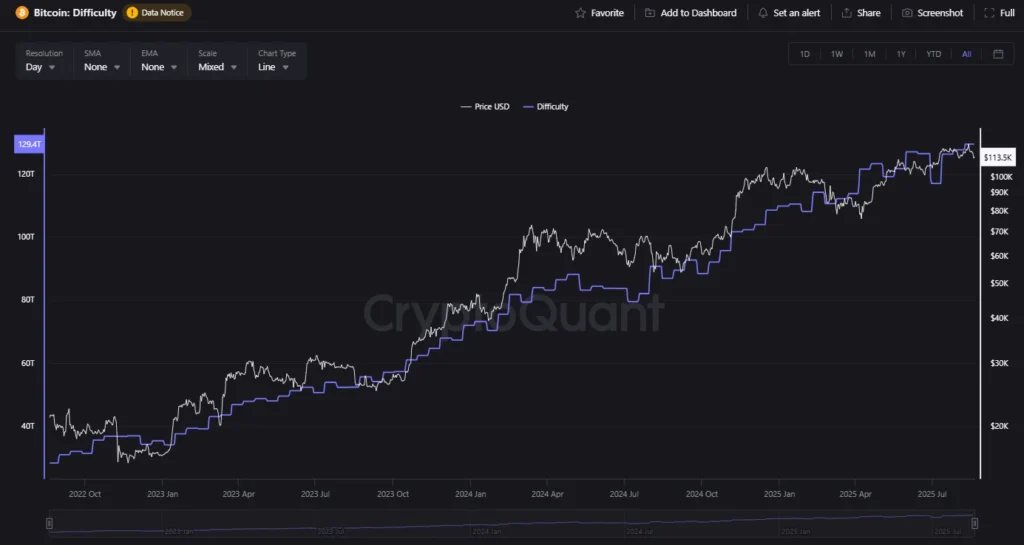This screenshot has height=545, width=1024.
Task: Click the Set an alert bell icon
Action: (763, 13)
